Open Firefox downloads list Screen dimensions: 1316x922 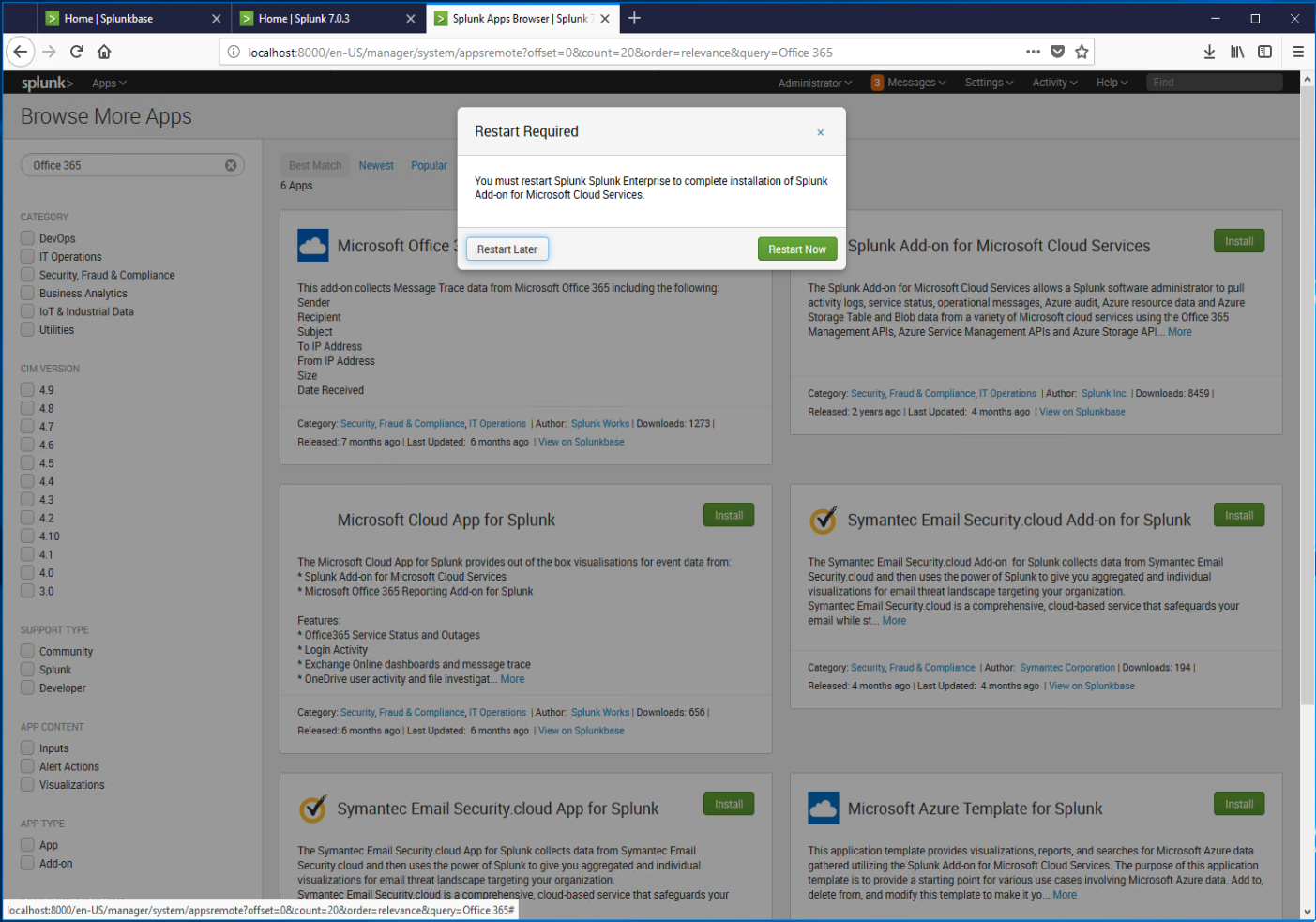(1209, 52)
